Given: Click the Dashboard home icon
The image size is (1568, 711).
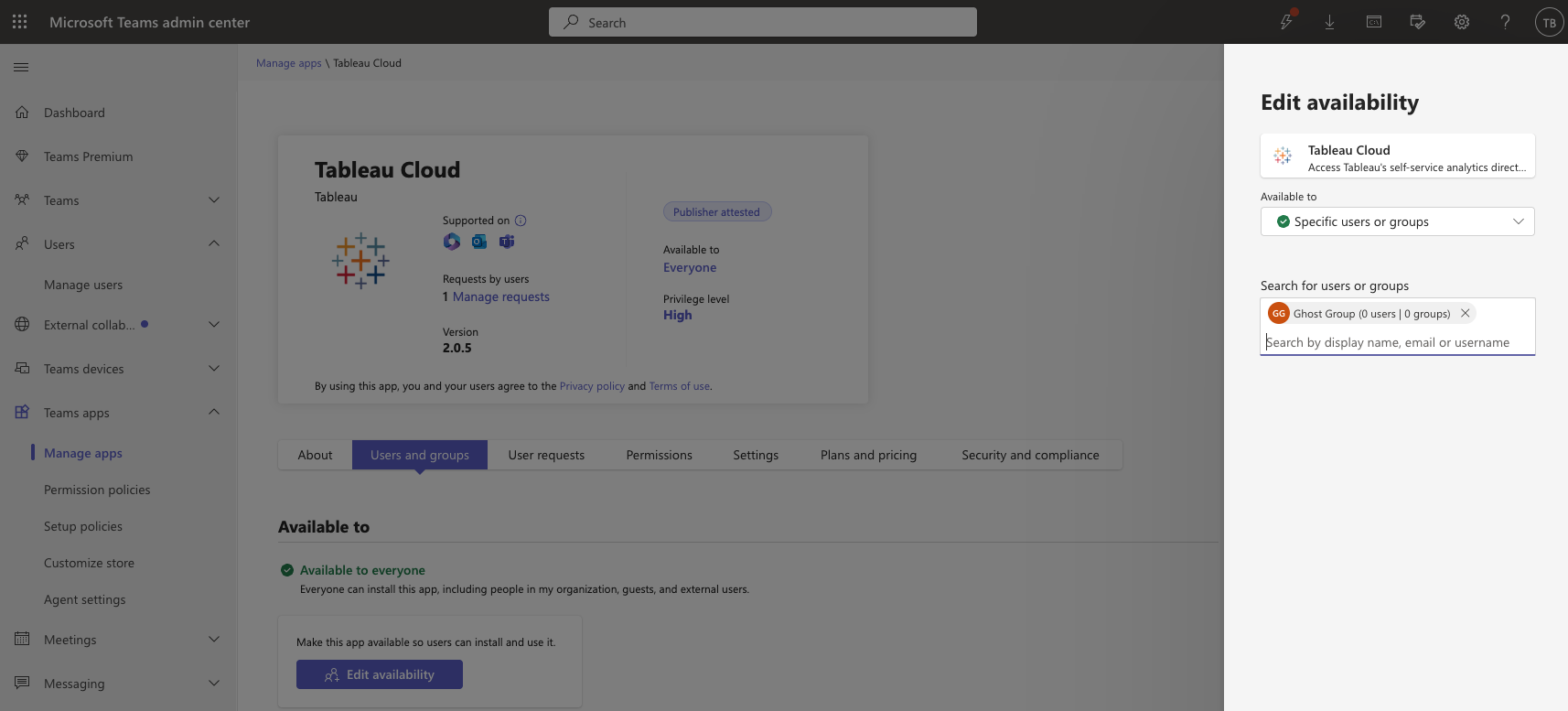Looking at the screenshot, I should pos(22,113).
